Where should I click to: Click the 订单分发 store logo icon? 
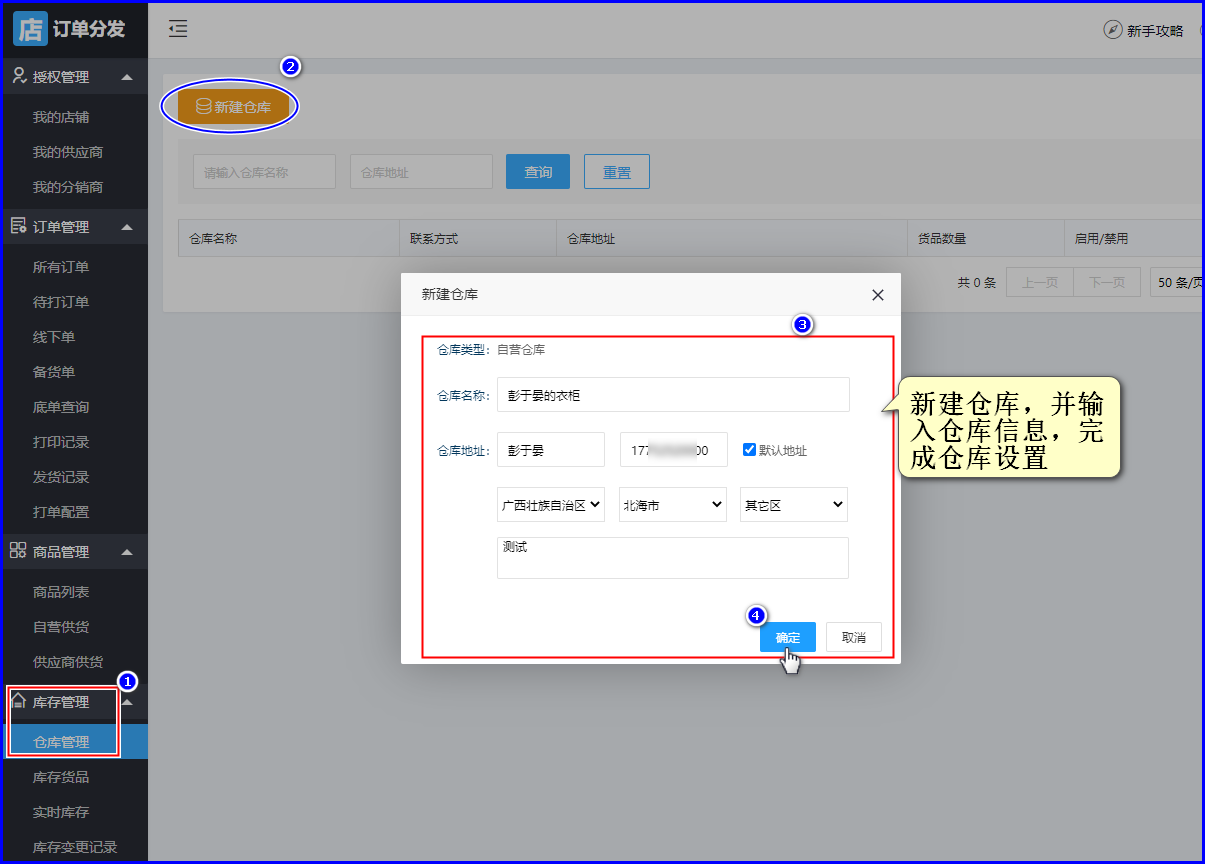click(30, 28)
